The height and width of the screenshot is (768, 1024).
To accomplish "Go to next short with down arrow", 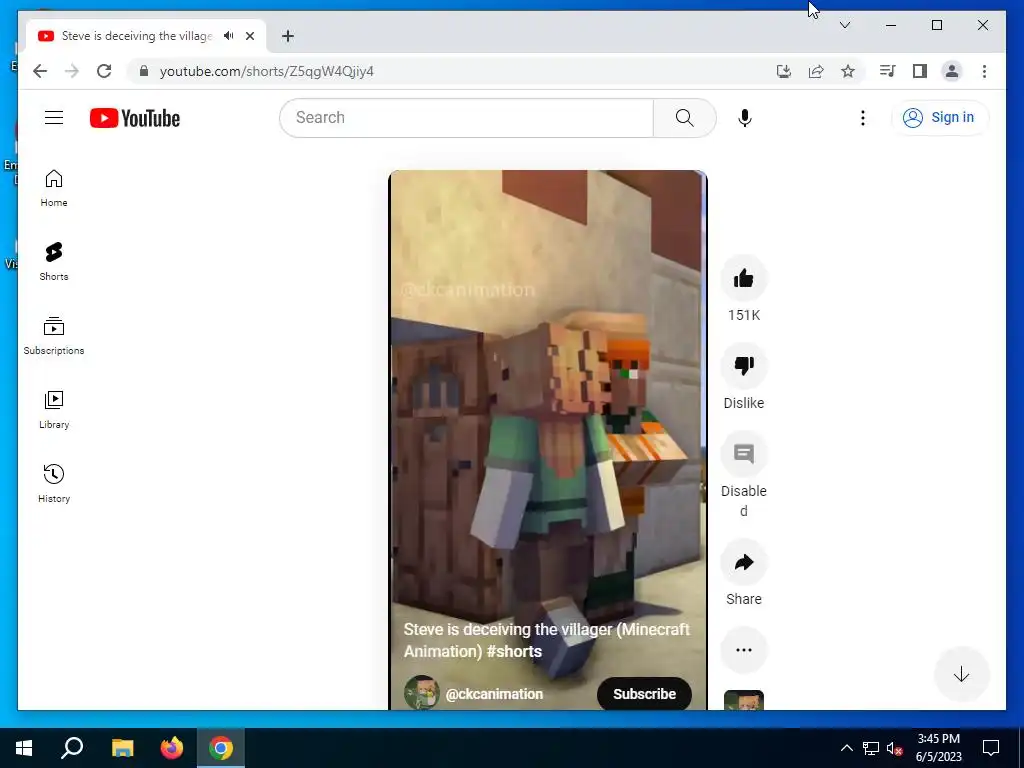I will [961, 675].
